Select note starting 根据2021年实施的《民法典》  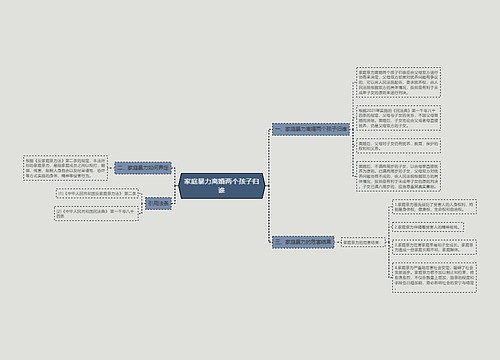click(398, 118)
